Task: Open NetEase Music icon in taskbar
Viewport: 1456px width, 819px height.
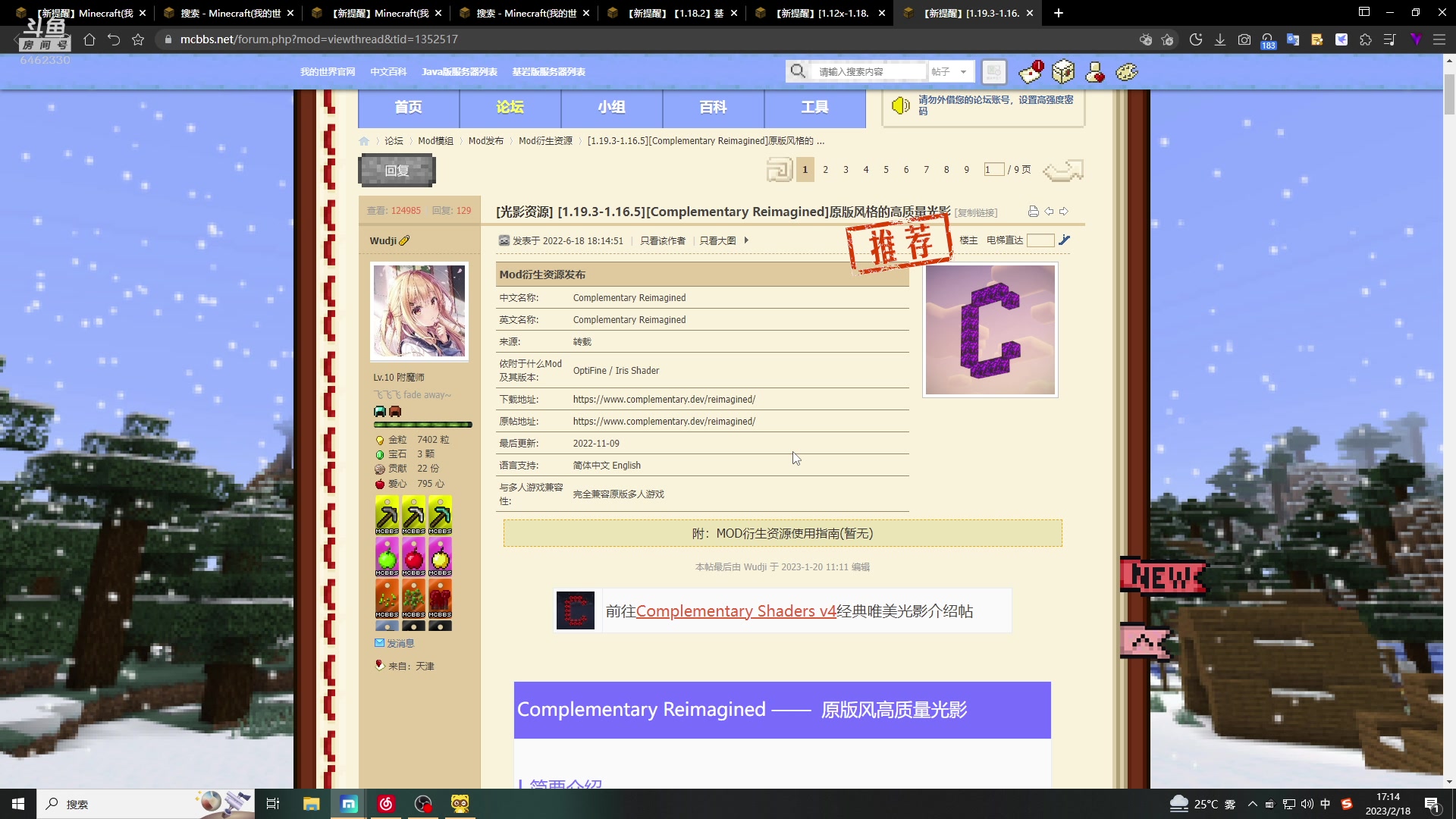Action: click(x=386, y=804)
